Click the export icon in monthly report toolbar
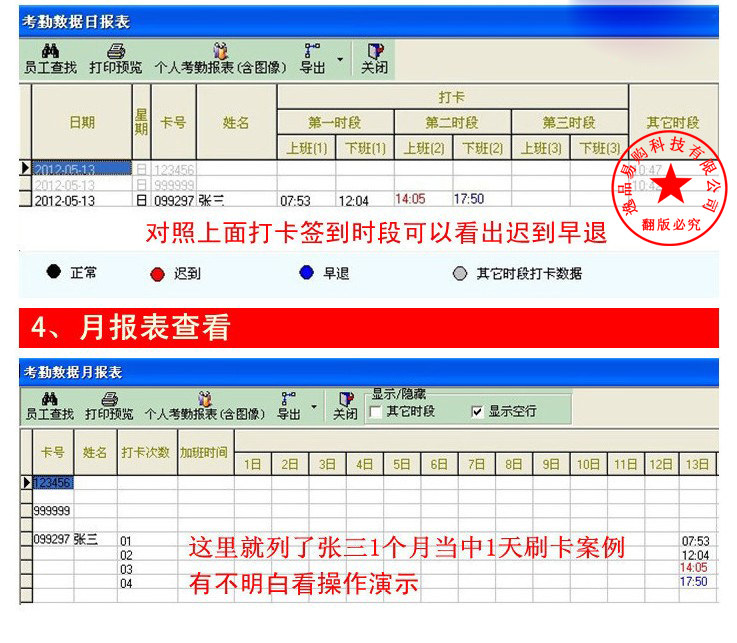This screenshot has width=737, height=643. [289, 406]
